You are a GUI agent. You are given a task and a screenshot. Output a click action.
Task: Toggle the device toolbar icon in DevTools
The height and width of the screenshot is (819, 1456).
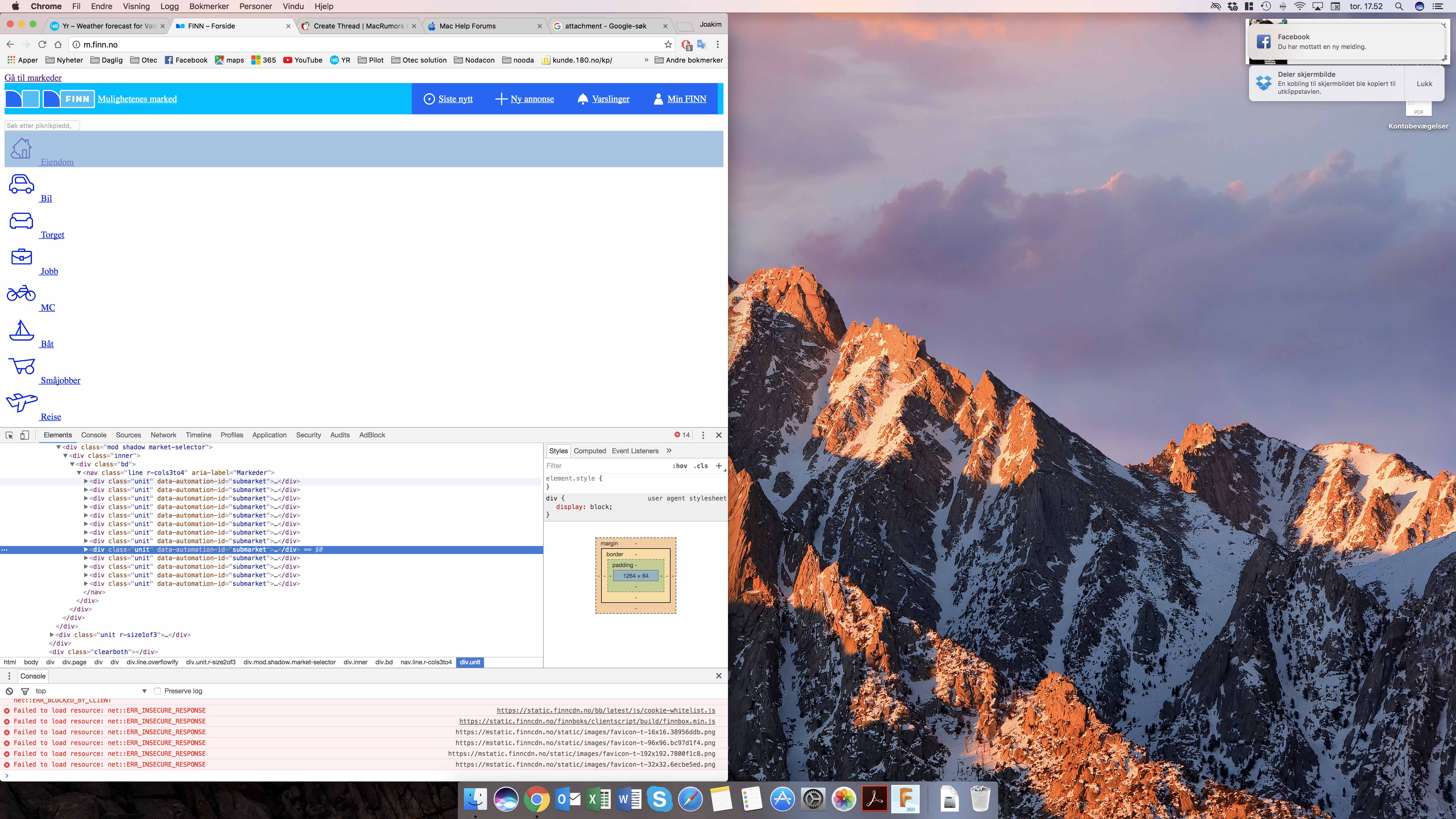(24, 435)
